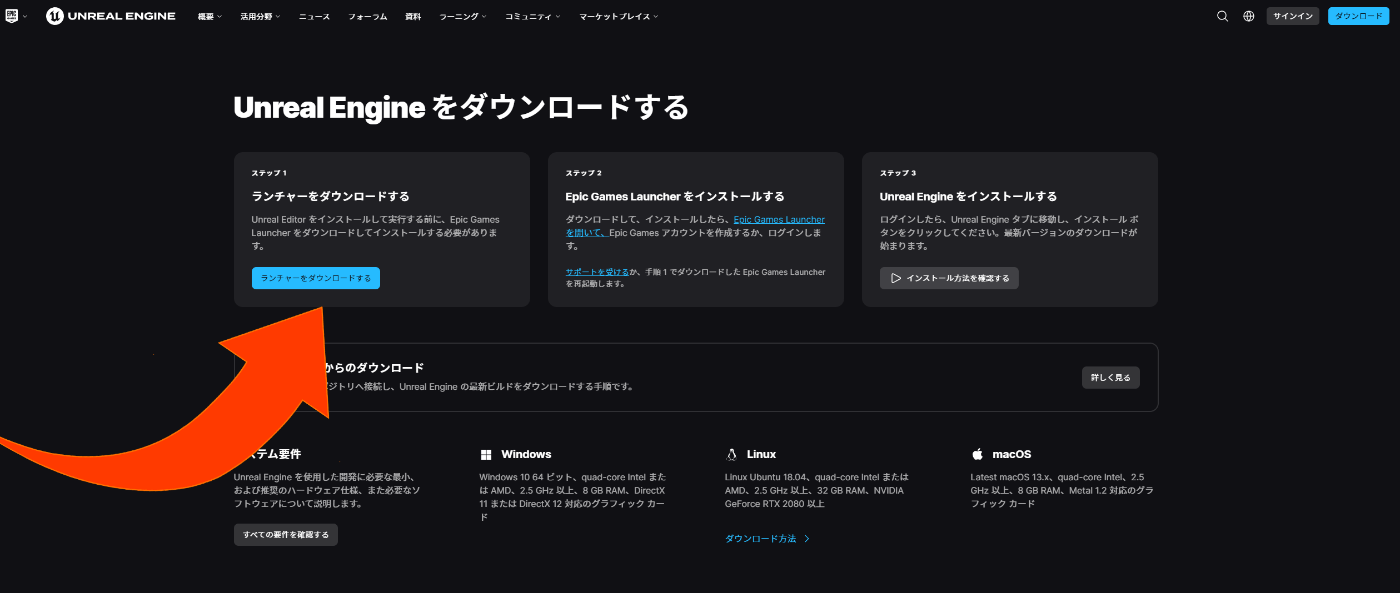This screenshot has height=593, width=1400.
Task: Expand the コミュニティ menu
Action: [532, 17]
